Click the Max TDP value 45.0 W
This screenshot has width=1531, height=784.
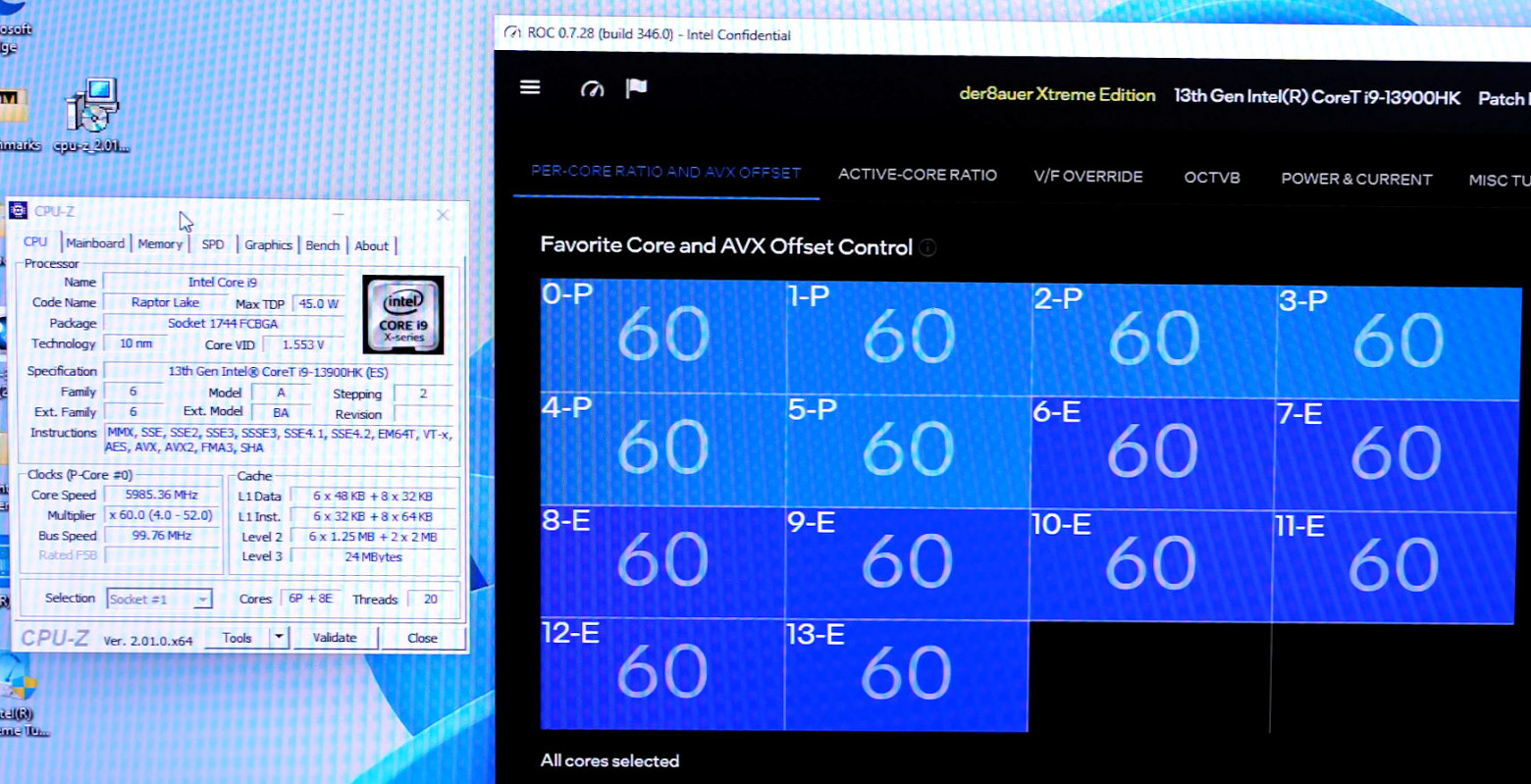click(319, 303)
